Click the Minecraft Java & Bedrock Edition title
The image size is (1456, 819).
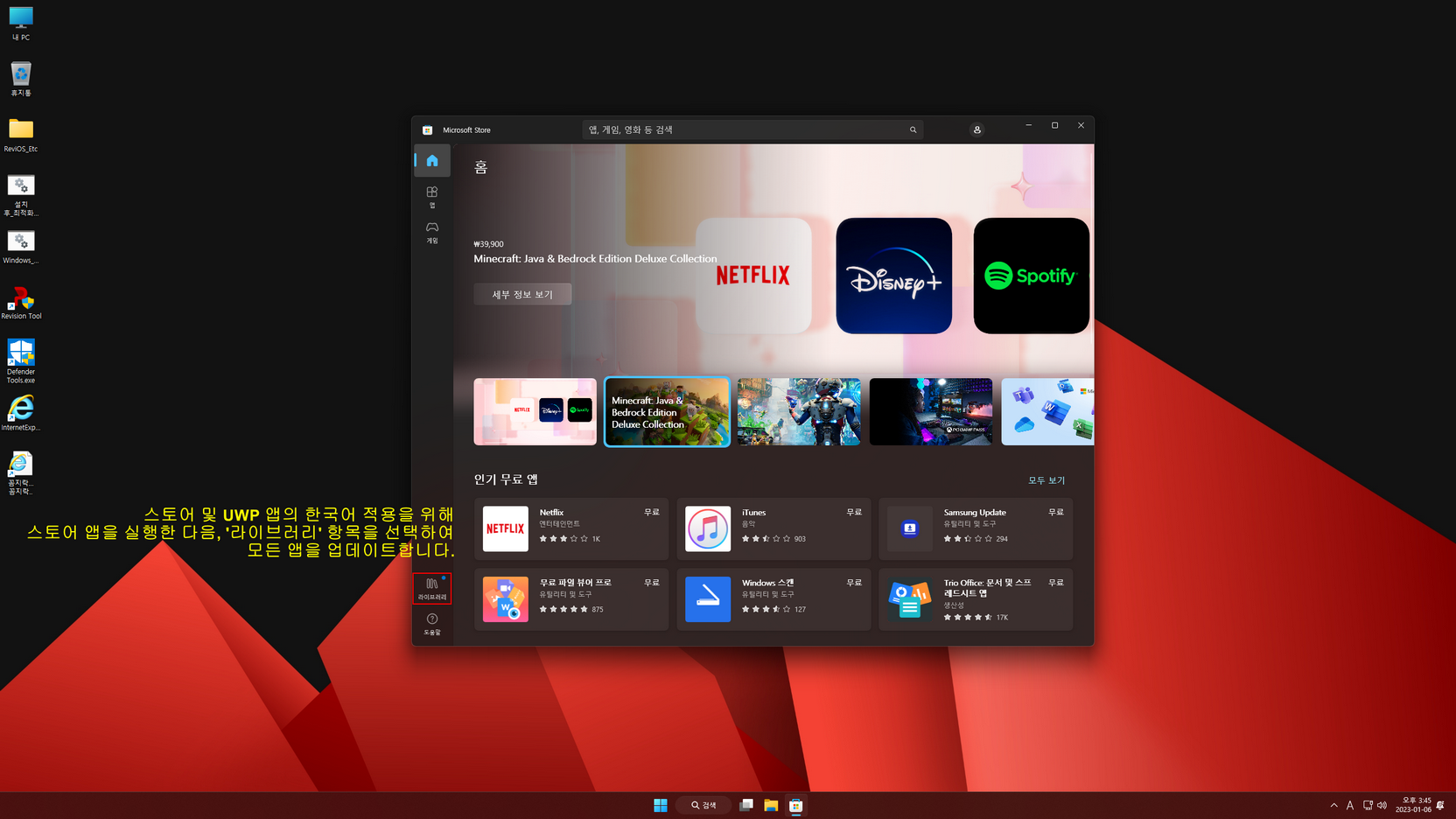coord(595,259)
